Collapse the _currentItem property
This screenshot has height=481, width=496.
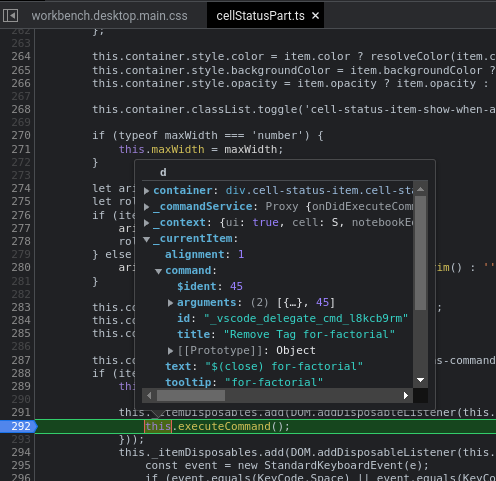pyautogui.click(x=146, y=239)
